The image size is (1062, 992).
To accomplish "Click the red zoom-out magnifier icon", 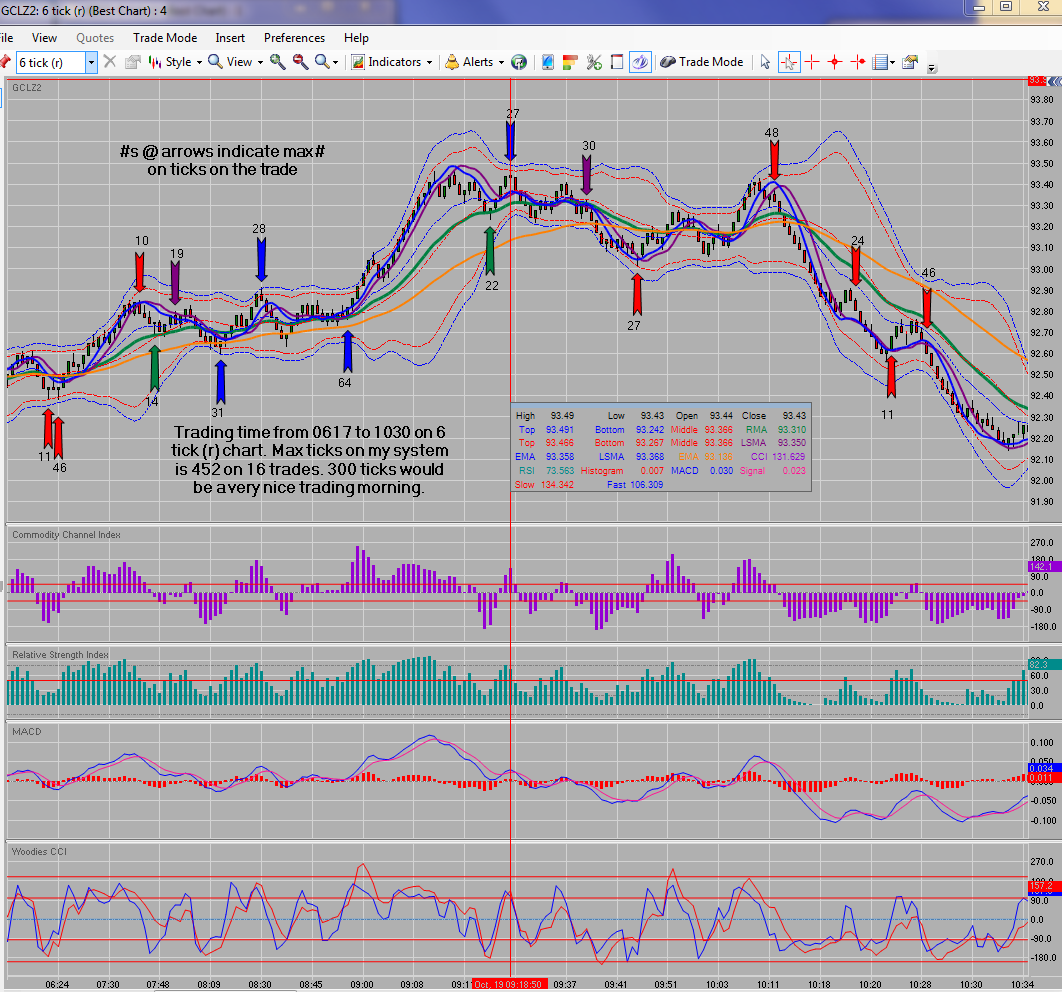I will pyautogui.click(x=300, y=62).
